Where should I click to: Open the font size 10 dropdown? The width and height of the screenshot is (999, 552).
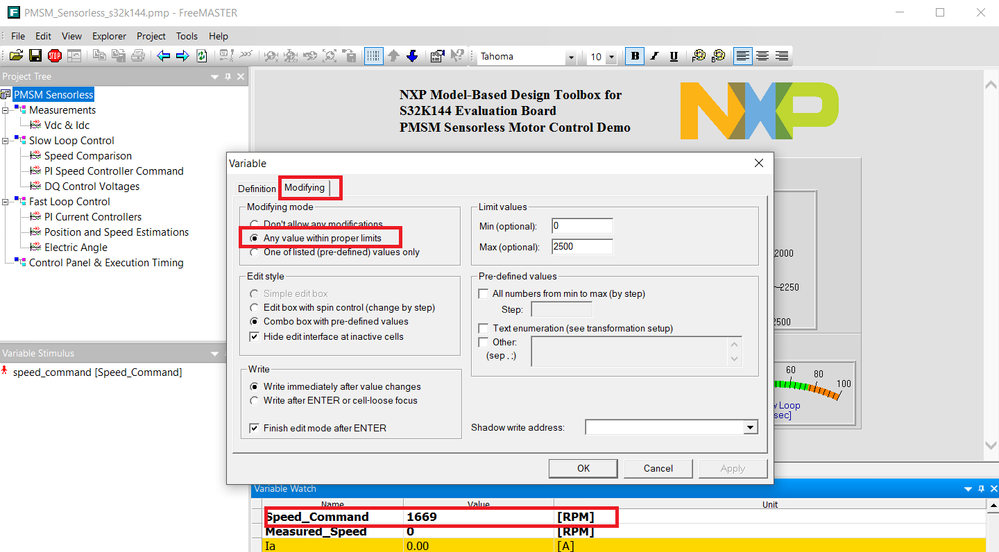[x=611, y=57]
